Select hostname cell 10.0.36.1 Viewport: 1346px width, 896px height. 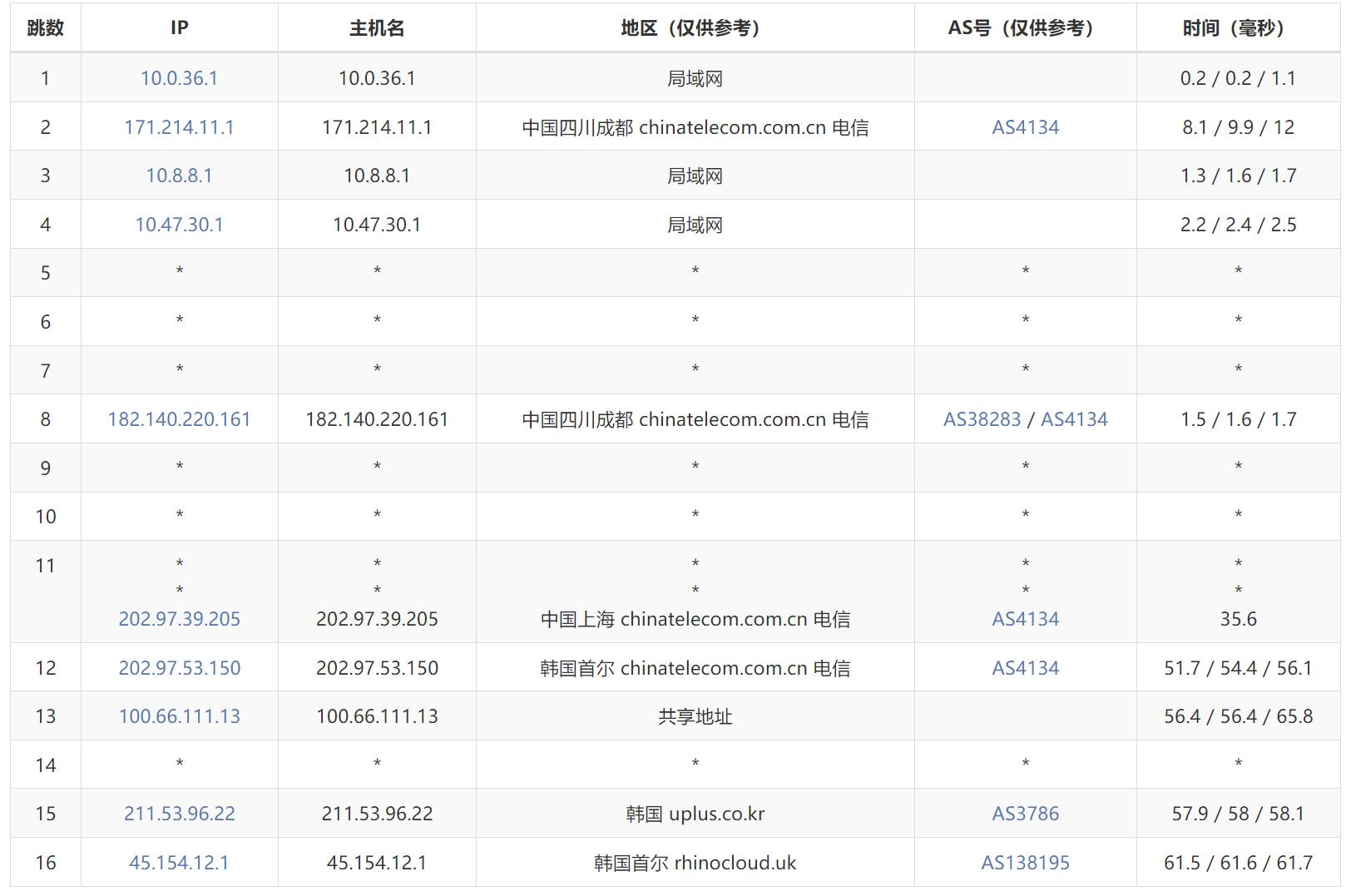[377, 78]
